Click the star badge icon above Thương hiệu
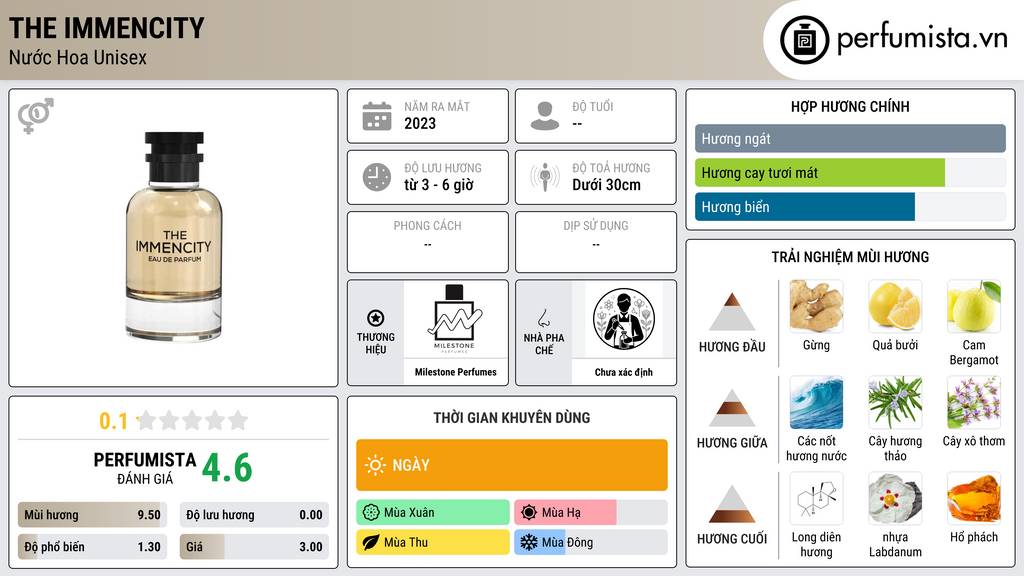The image size is (1024, 576). pos(376,318)
